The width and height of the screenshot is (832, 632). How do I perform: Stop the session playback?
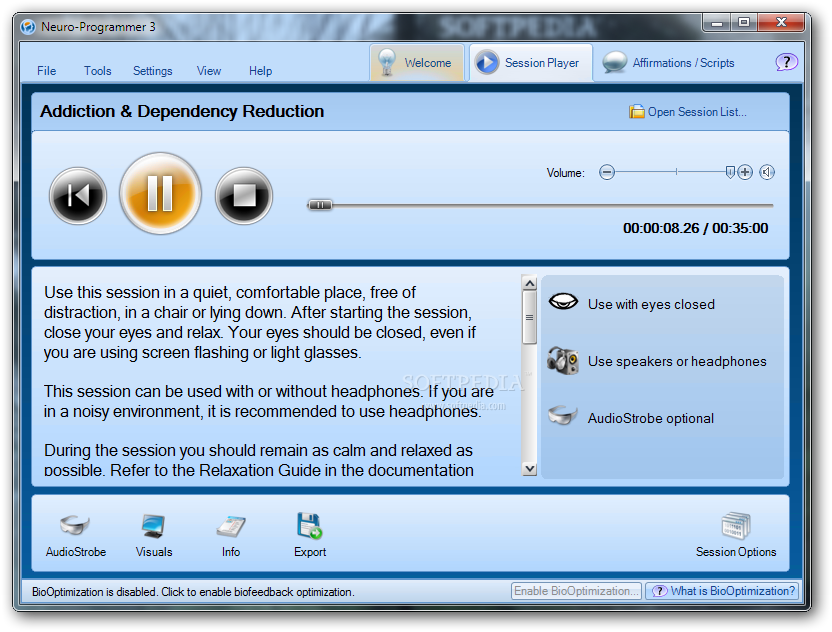click(x=244, y=196)
